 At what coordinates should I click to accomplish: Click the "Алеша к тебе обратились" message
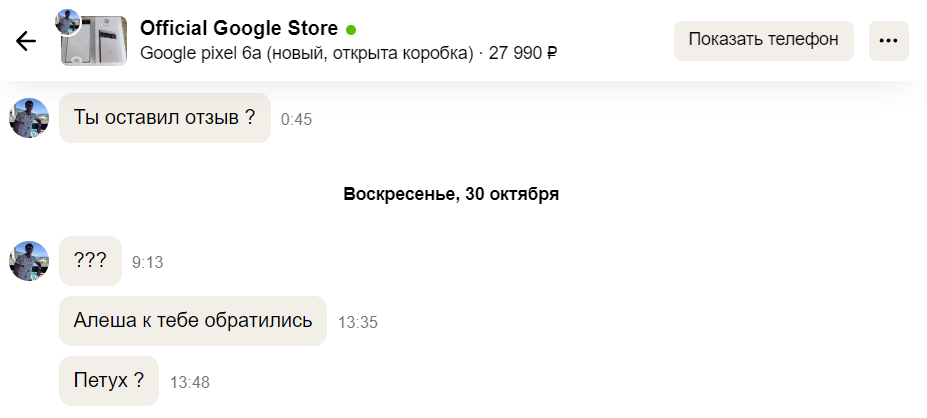point(193,321)
